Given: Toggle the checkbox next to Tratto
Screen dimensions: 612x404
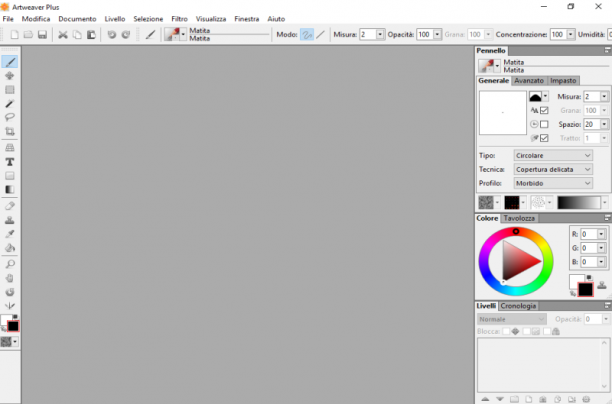Looking at the screenshot, I should coord(544,138).
